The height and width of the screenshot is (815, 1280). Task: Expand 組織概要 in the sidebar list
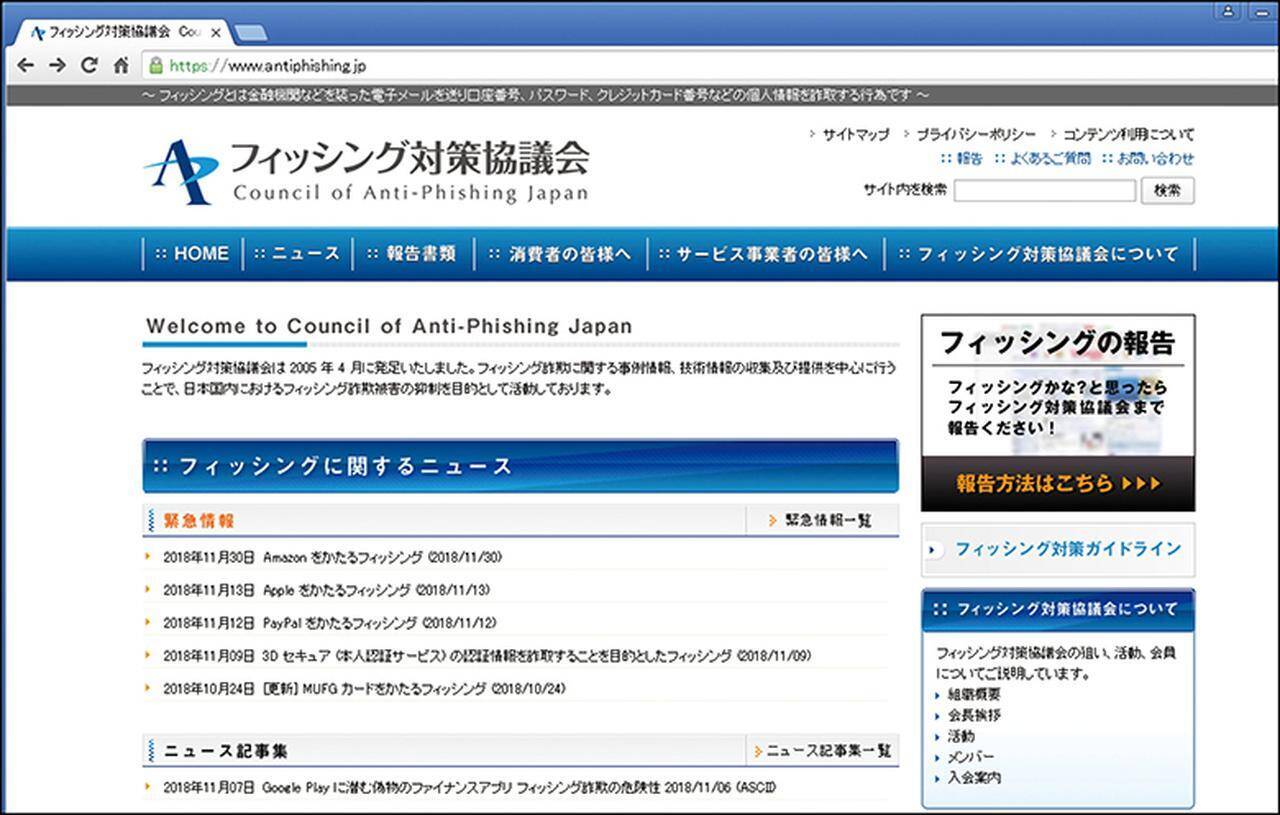click(973, 694)
